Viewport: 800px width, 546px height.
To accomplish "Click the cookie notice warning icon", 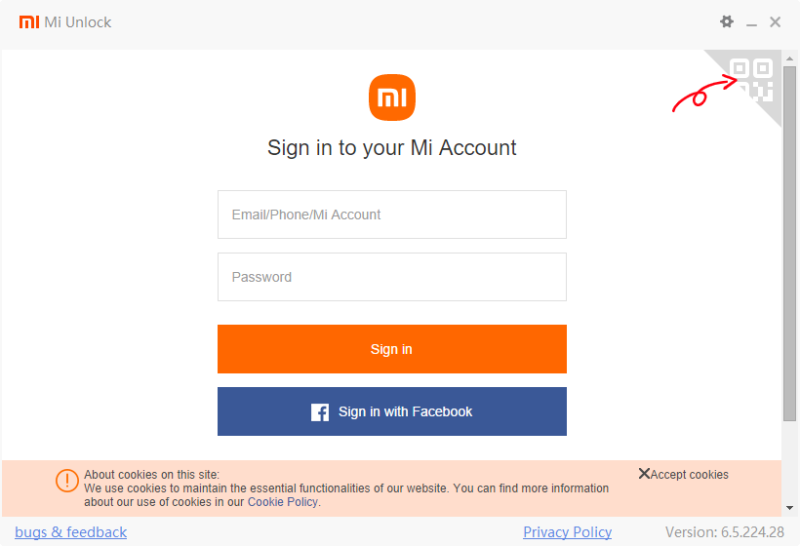I will pos(67,481).
